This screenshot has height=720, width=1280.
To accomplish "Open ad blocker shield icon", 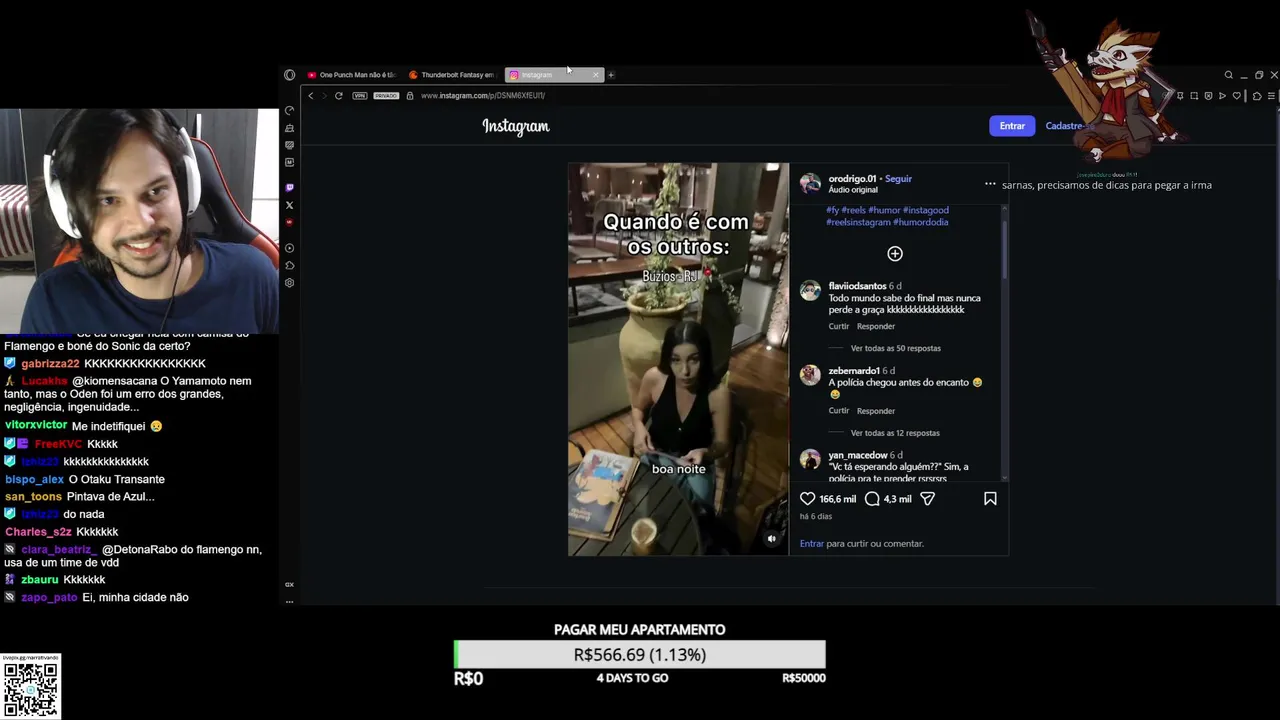I will pos(1208,96).
